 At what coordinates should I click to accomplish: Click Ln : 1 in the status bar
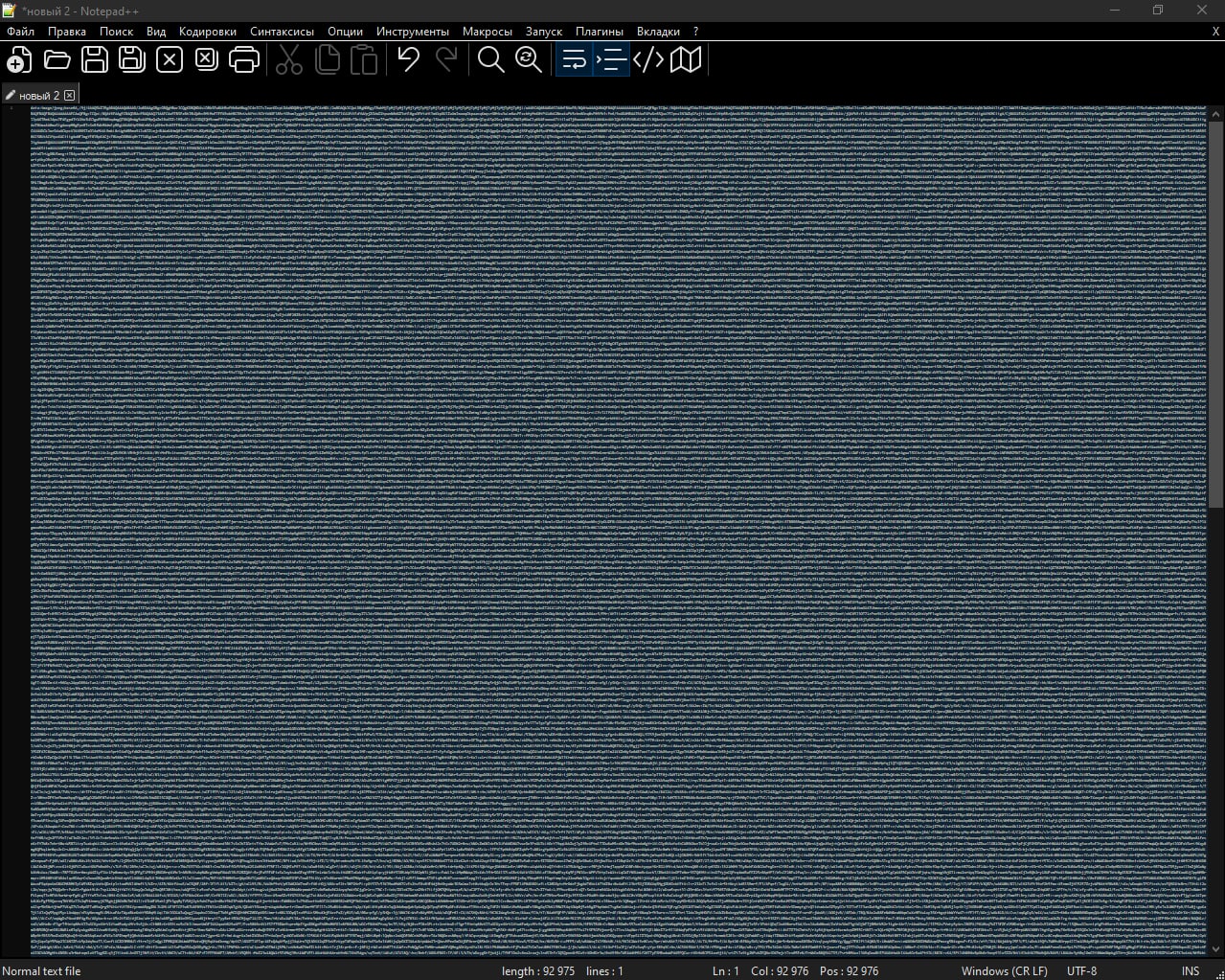(x=726, y=970)
